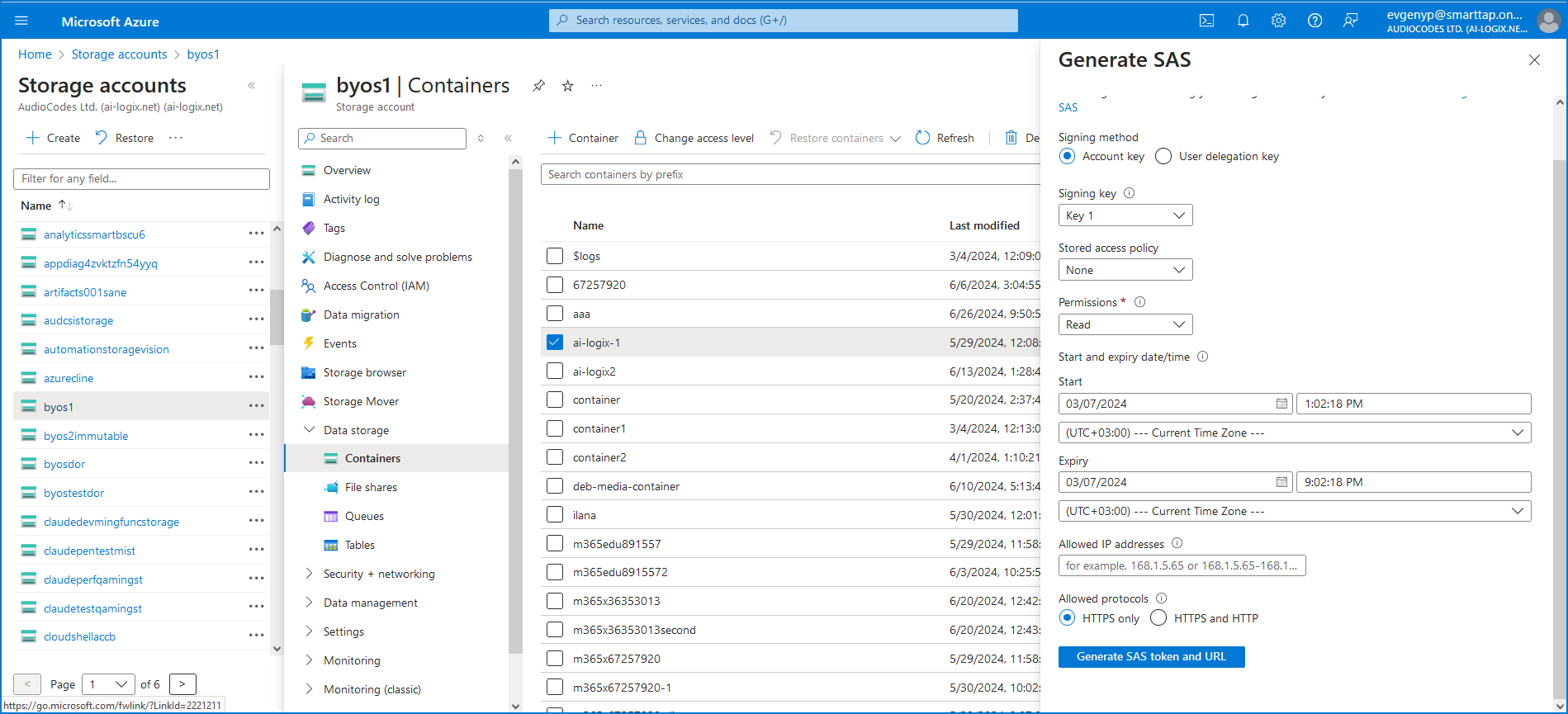Add a new Container
The height and width of the screenshot is (714, 1568).
[x=583, y=138]
